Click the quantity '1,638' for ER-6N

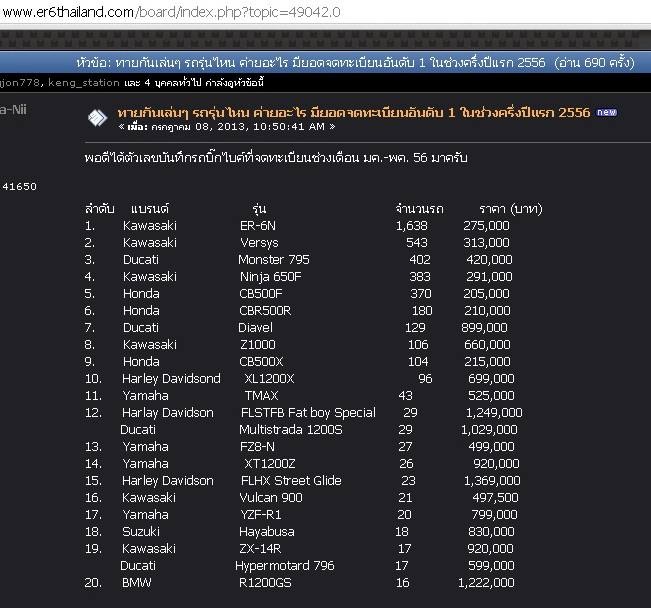(411, 226)
